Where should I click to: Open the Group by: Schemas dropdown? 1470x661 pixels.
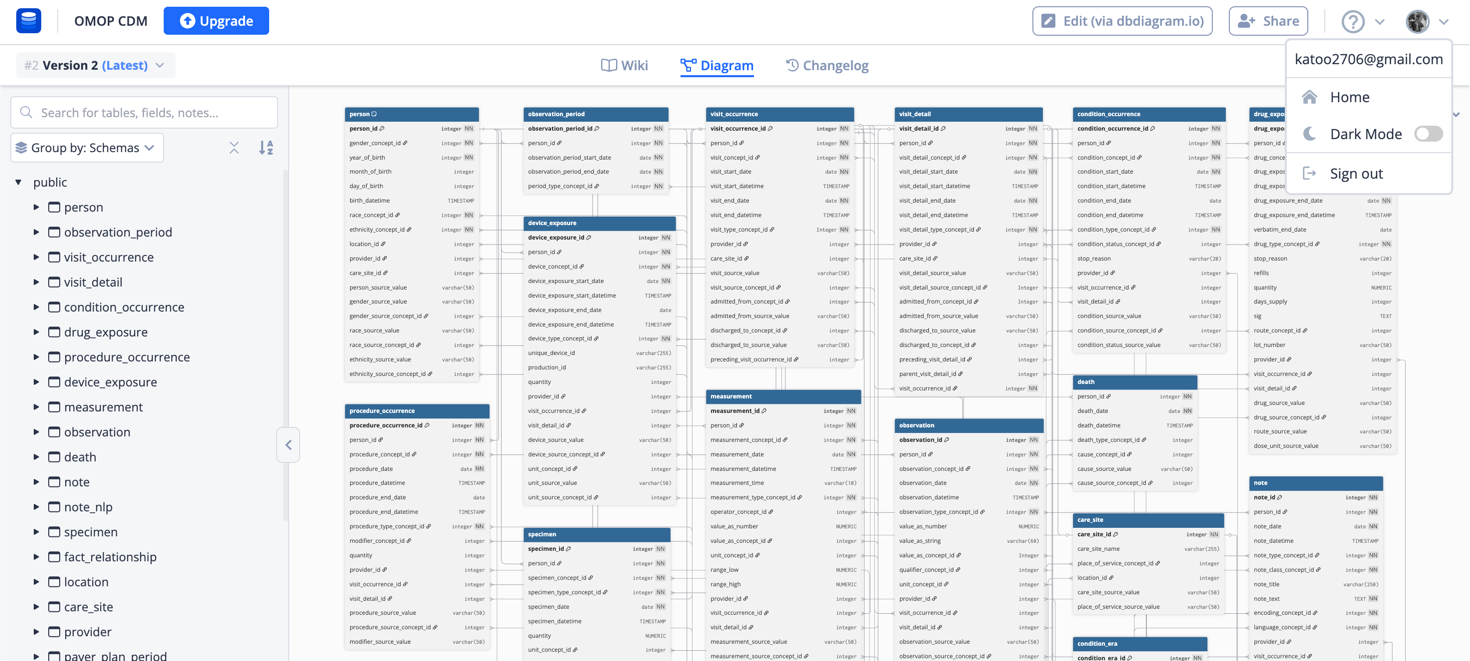(87, 148)
